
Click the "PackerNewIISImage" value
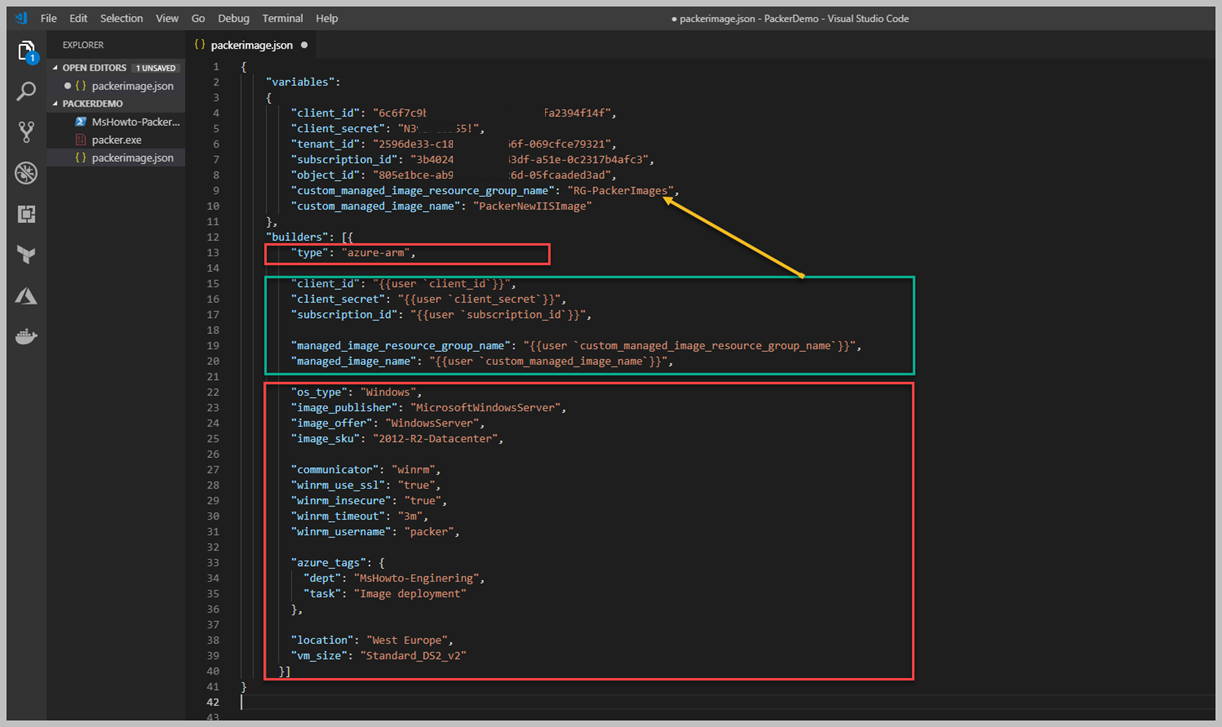click(533, 206)
